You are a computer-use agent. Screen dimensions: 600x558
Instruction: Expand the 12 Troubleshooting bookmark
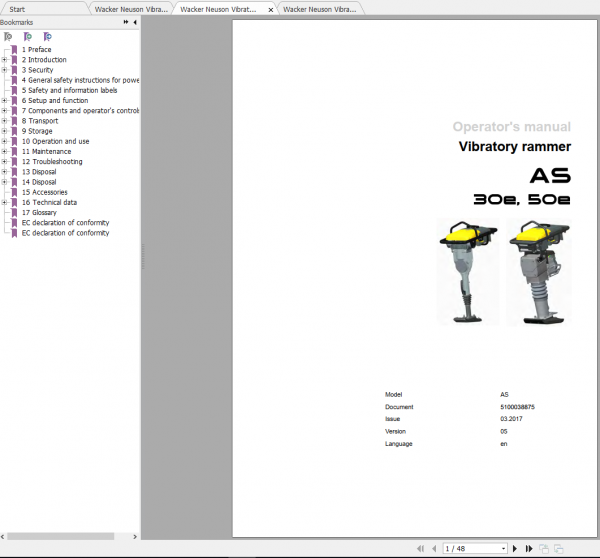coord(4,162)
